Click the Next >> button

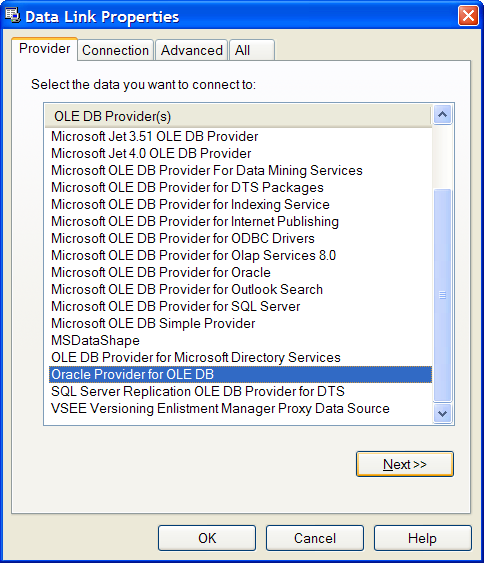[x=405, y=464]
